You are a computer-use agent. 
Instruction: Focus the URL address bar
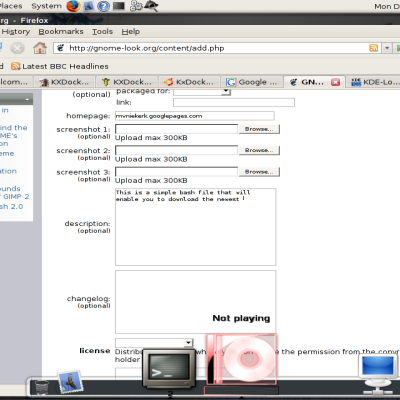[213, 48]
